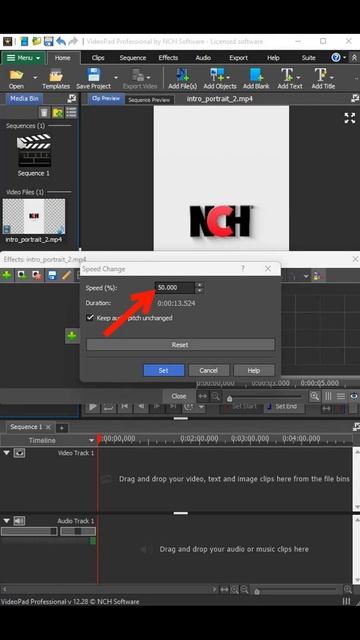The image size is (360, 640).
Task: Open the Suite ribbon tab
Action: coord(309,58)
